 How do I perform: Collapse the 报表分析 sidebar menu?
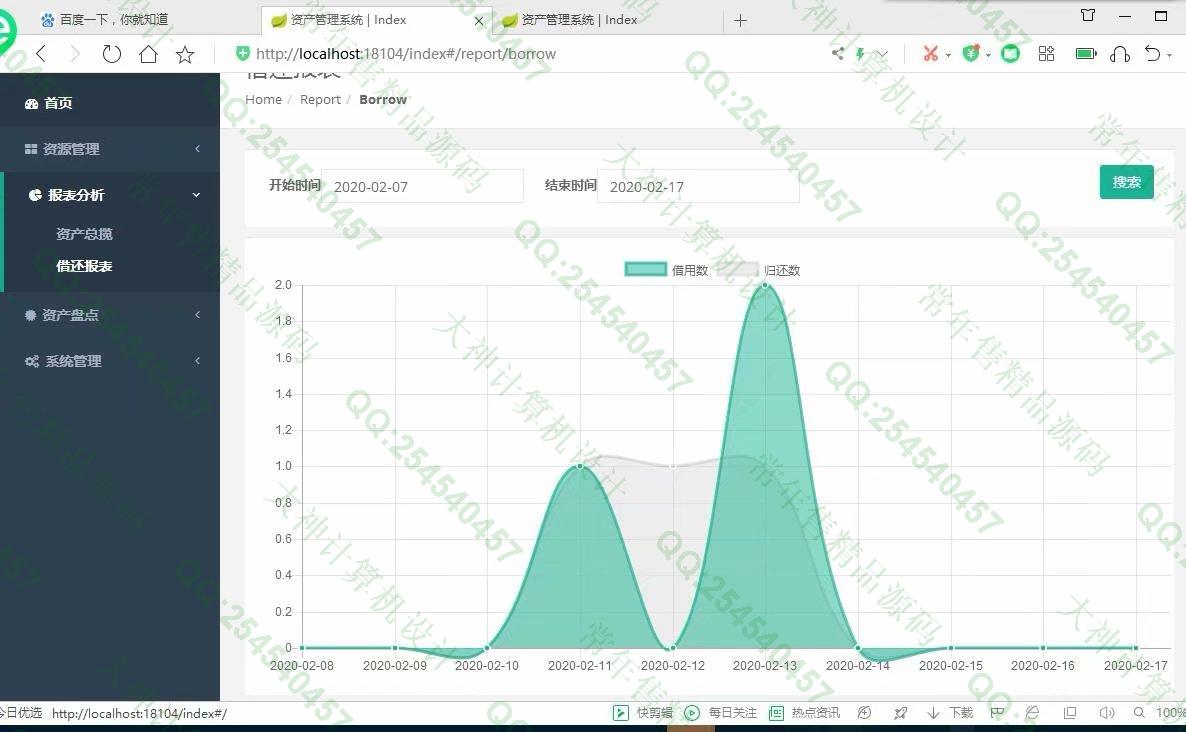pyautogui.click(x=110, y=195)
